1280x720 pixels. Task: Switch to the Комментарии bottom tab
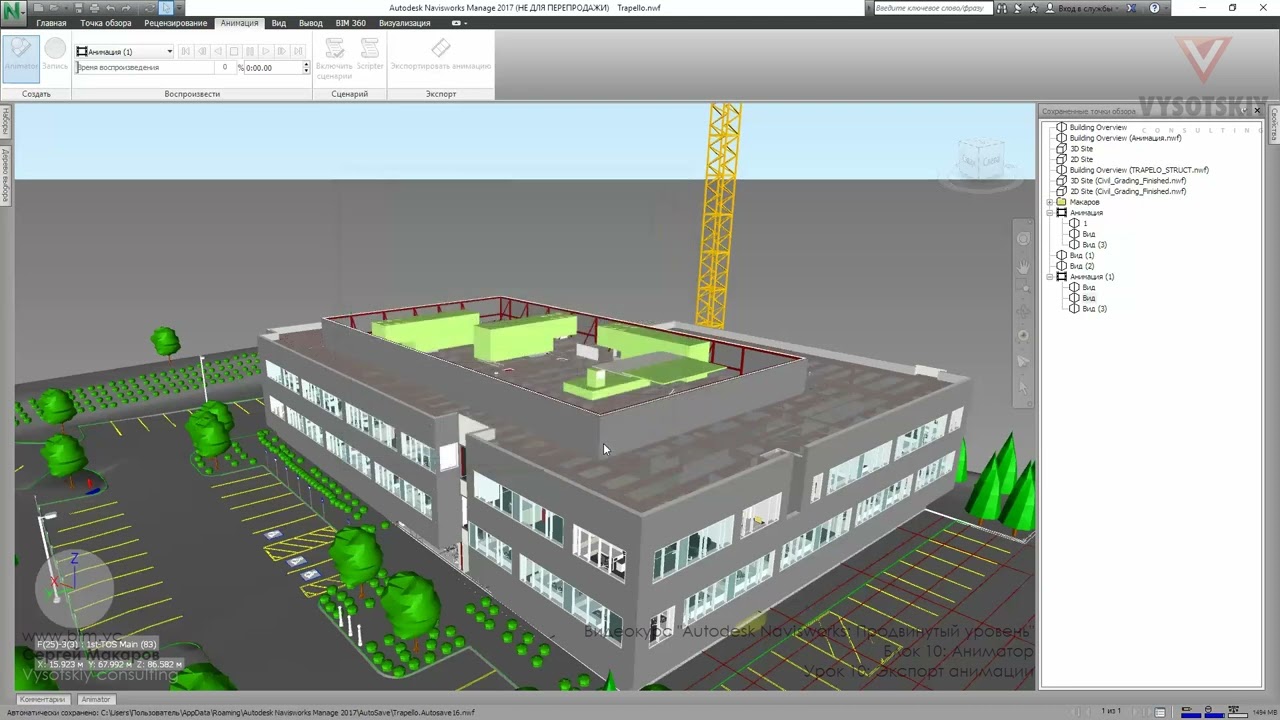42,699
